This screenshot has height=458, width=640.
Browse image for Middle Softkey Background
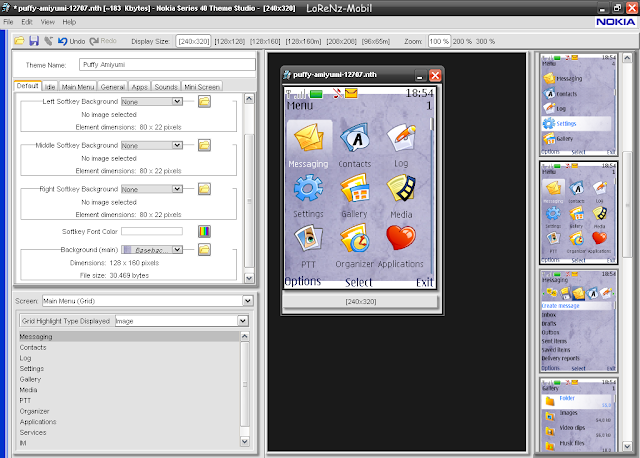204,145
